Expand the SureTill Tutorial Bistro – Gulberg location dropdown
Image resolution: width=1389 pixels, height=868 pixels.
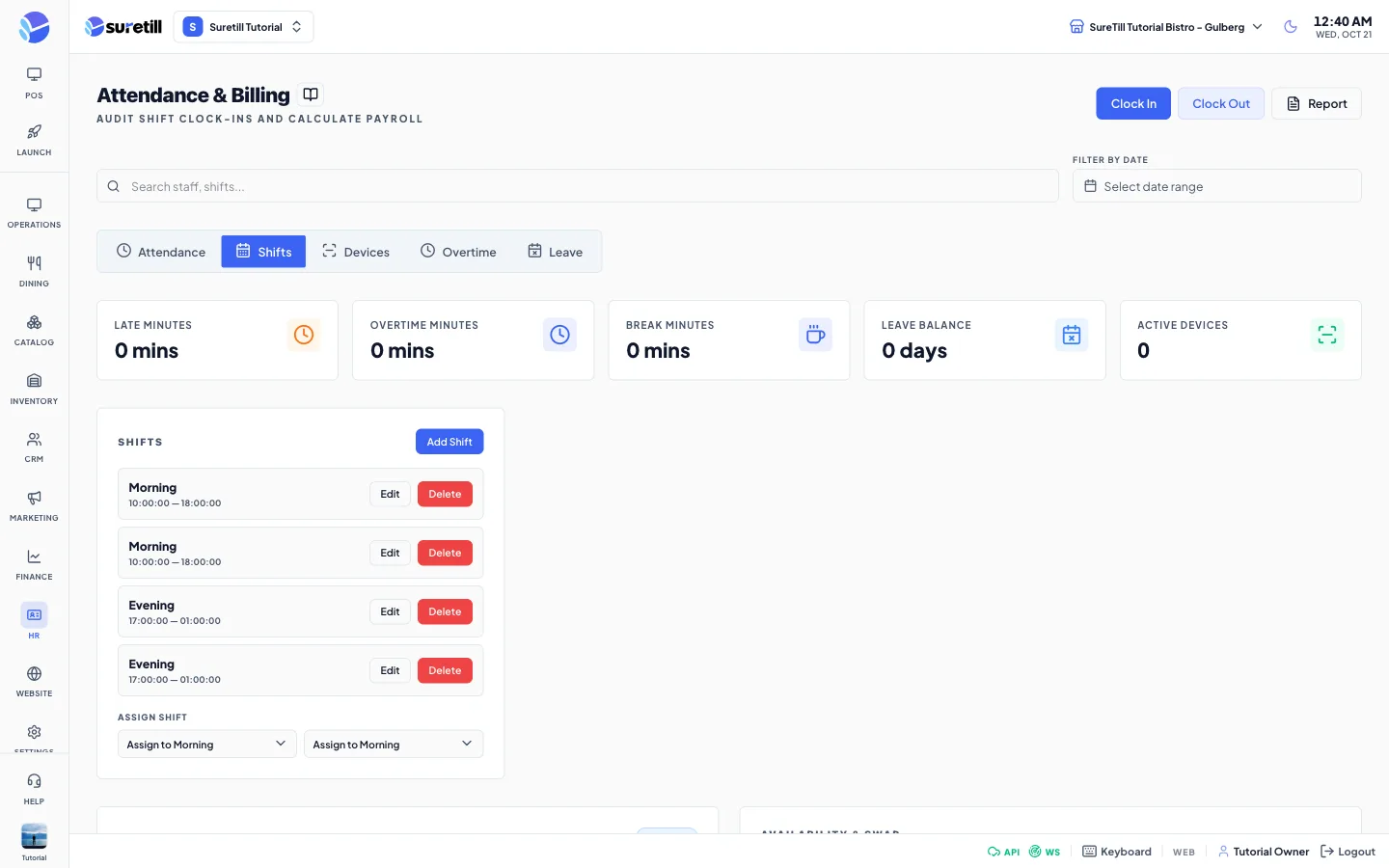(x=1165, y=27)
